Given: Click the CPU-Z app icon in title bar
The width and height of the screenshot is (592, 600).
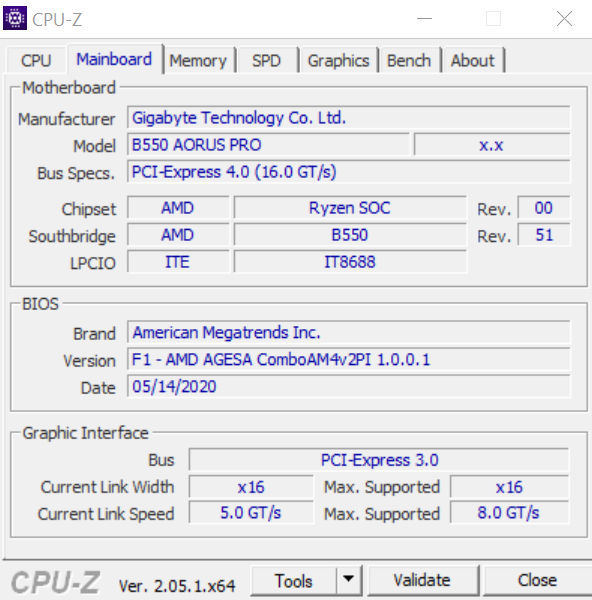Looking at the screenshot, I should [x=15, y=18].
